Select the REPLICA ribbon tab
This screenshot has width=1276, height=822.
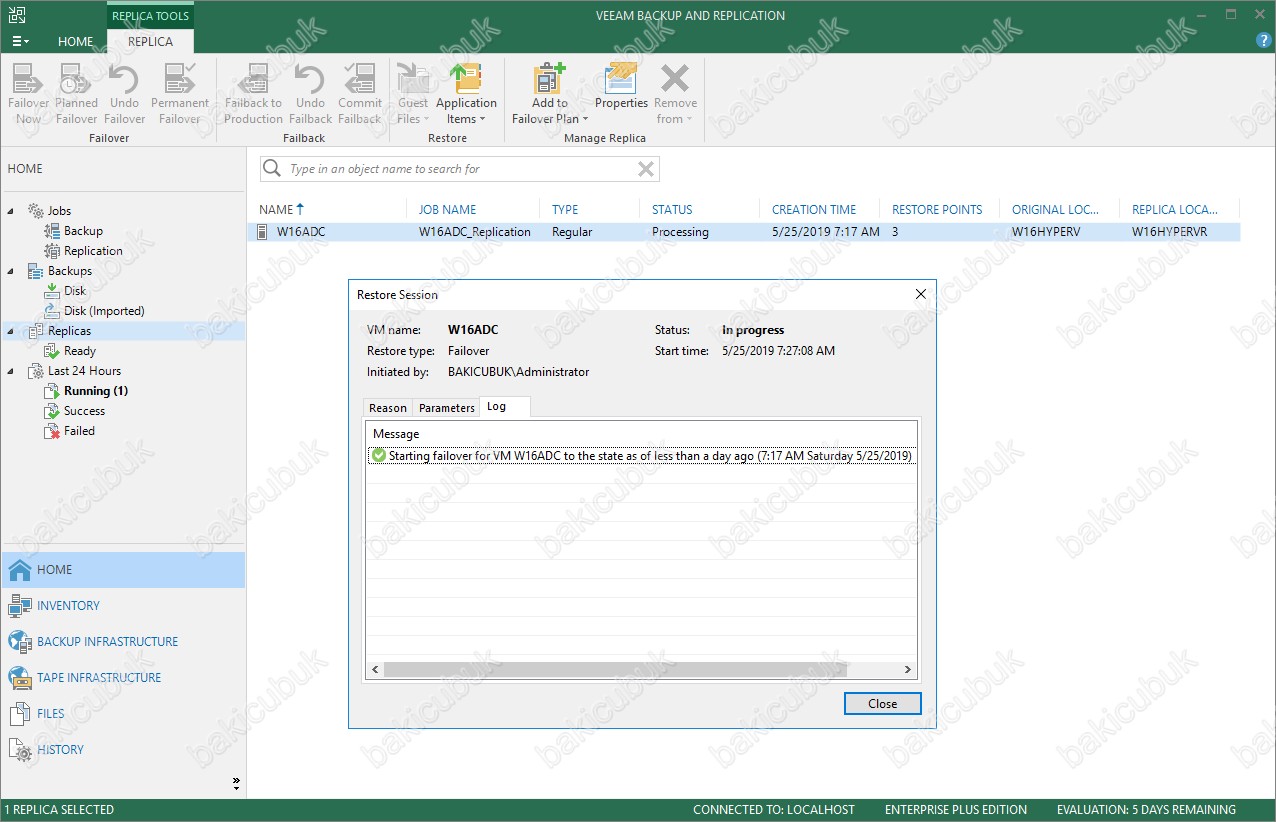150,42
